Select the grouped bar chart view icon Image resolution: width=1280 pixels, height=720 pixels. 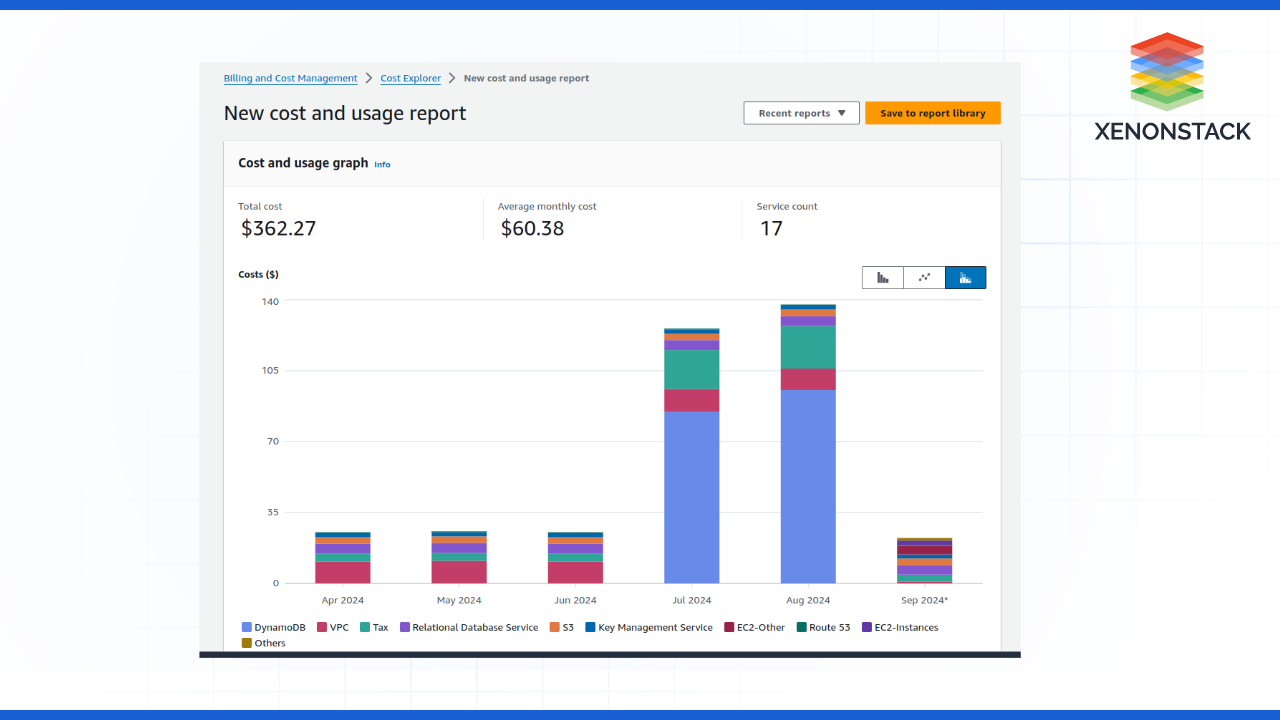pos(882,277)
